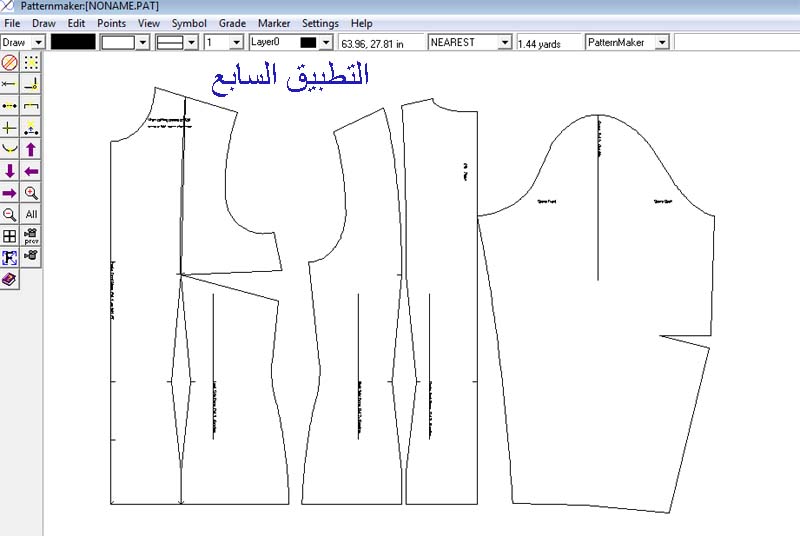
Task: Pan left with the purple left arrow
Action: coord(31,171)
